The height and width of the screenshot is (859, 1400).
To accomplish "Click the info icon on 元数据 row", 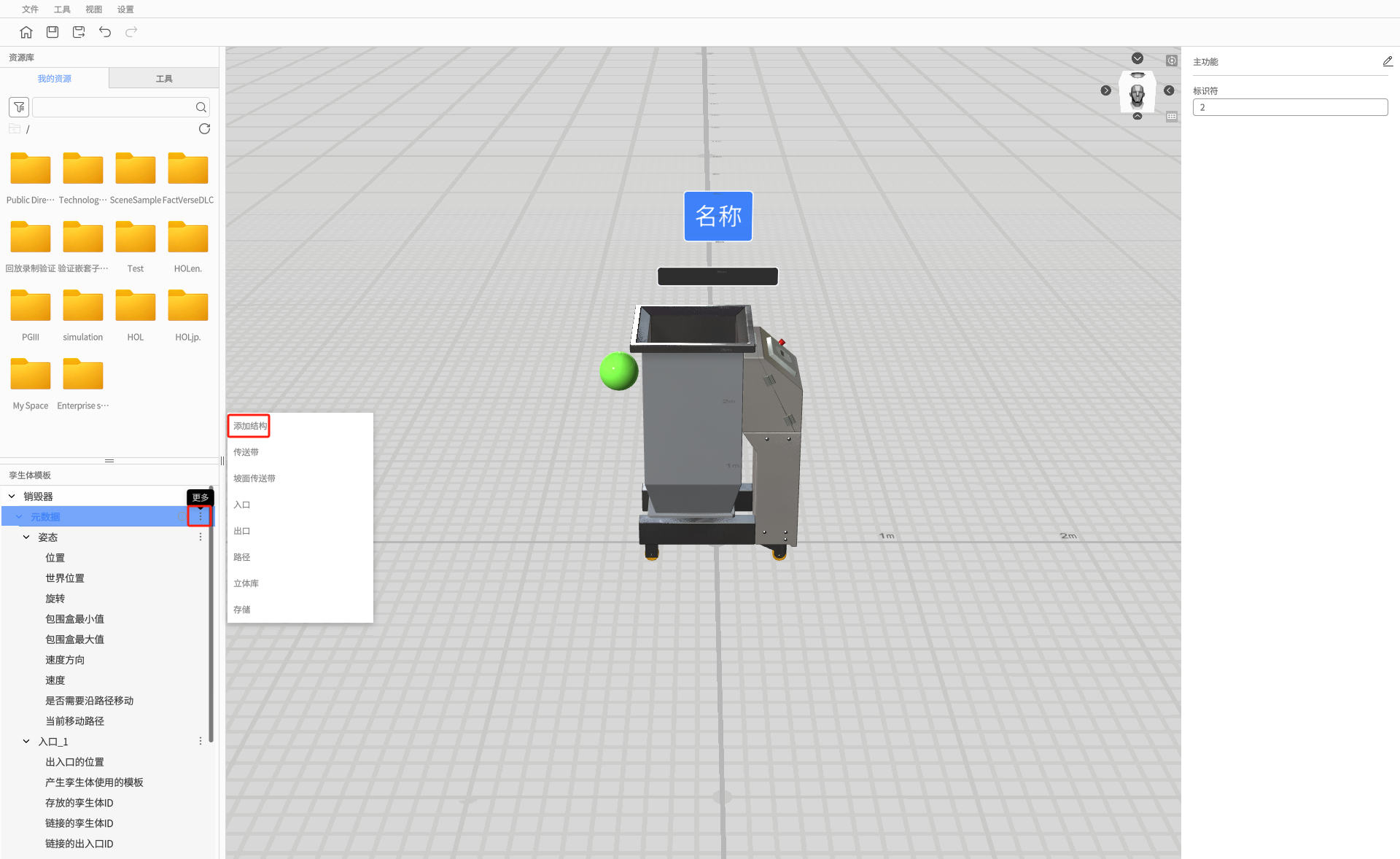I will 182,517.
